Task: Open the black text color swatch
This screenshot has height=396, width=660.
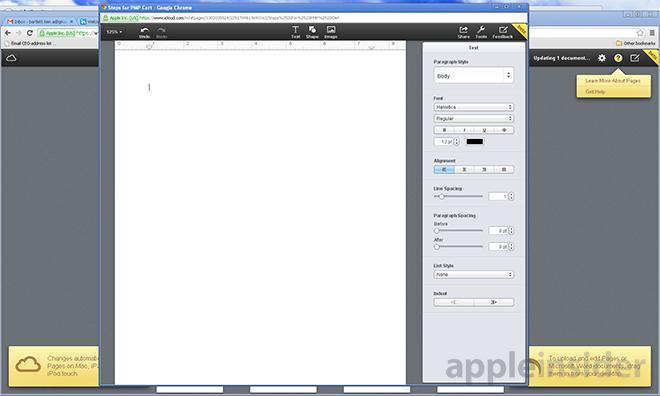Action: pyautogui.click(x=474, y=142)
